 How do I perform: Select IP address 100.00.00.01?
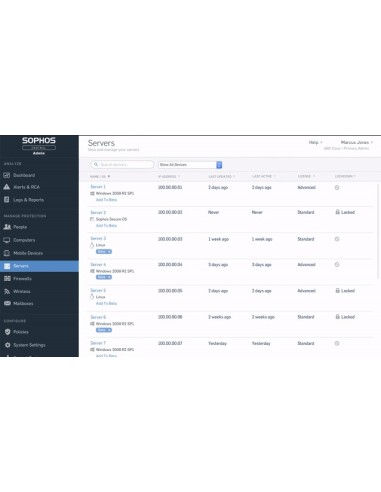tap(170, 187)
